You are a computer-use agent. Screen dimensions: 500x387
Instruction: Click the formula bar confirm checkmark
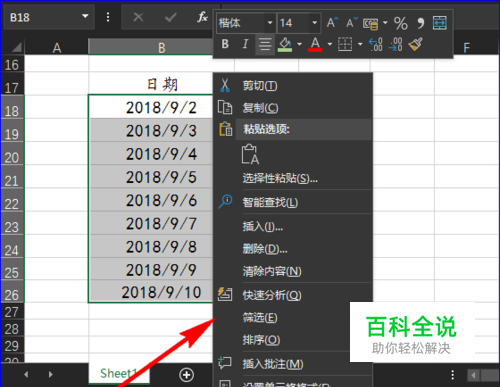coord(171,17)
